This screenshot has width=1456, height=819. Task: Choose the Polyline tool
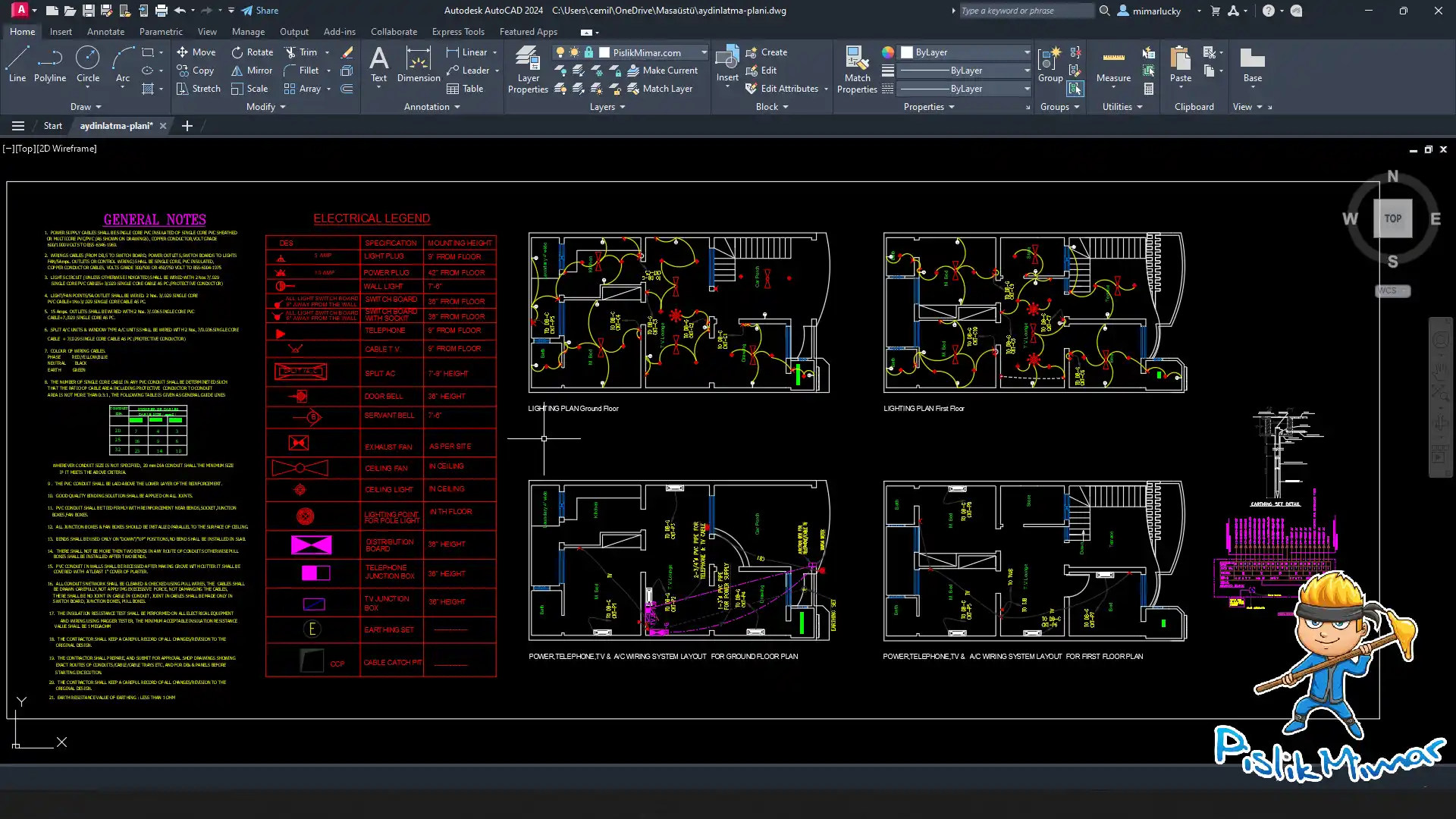[x=49, y=63]
